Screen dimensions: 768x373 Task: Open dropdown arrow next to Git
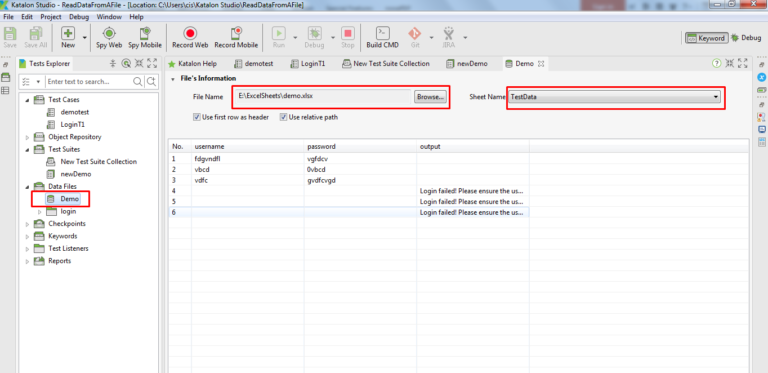coord(432,37)
